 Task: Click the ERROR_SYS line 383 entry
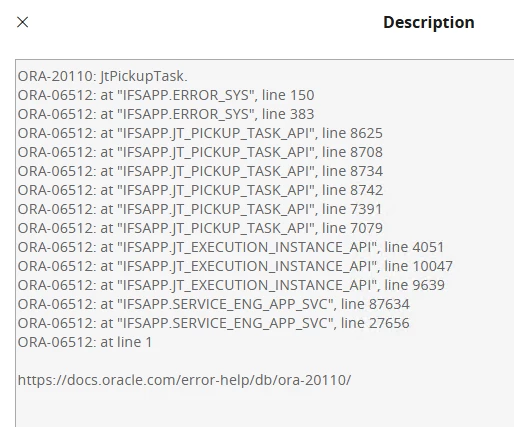[166, 114]
